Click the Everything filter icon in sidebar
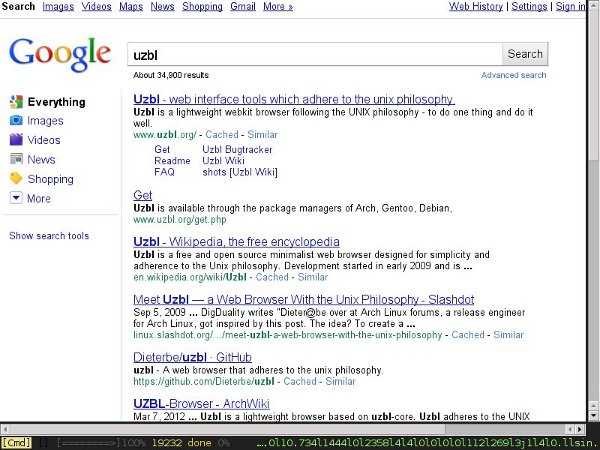The height and width of the screenshot is (450, 600). coord(16,102)
